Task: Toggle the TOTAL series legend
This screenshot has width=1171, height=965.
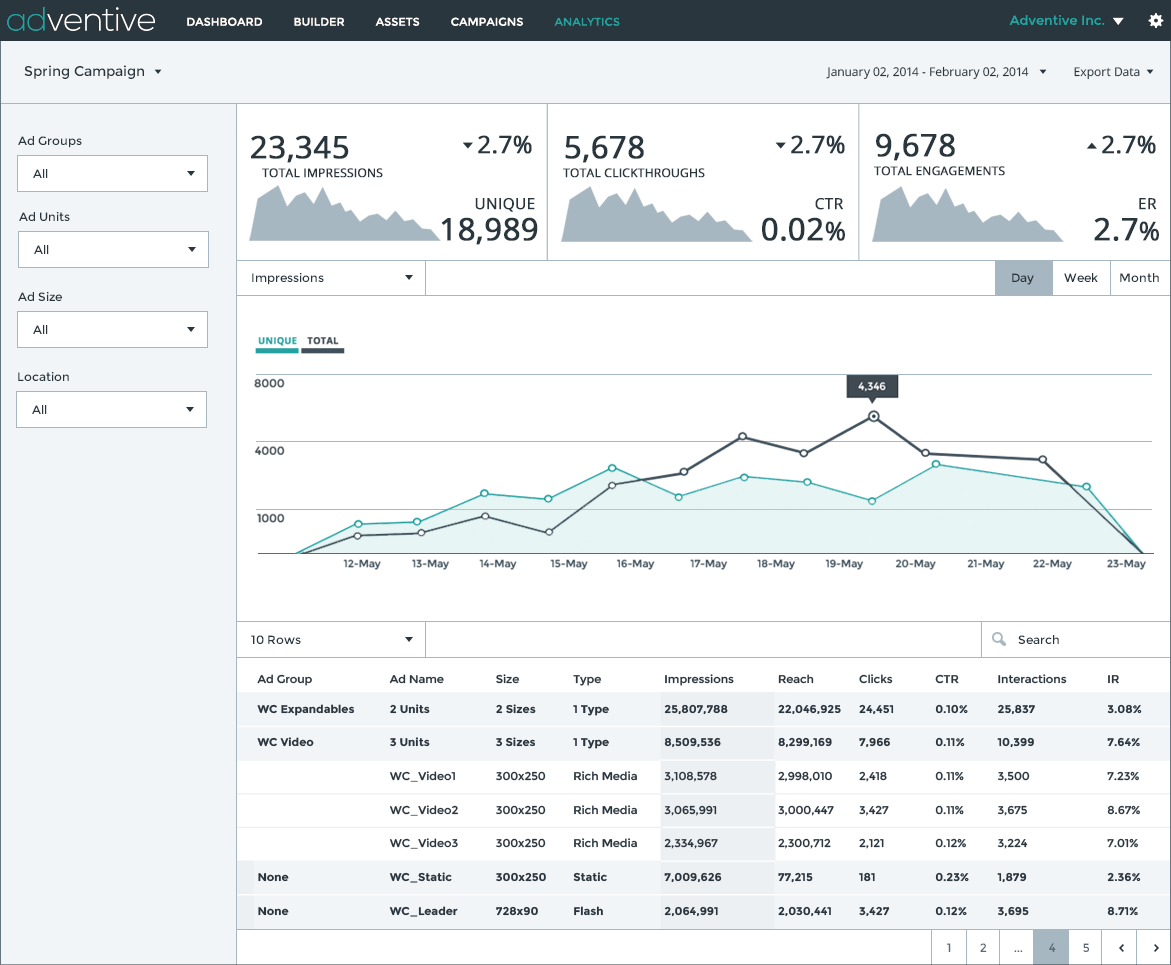Action: (323, 343)
